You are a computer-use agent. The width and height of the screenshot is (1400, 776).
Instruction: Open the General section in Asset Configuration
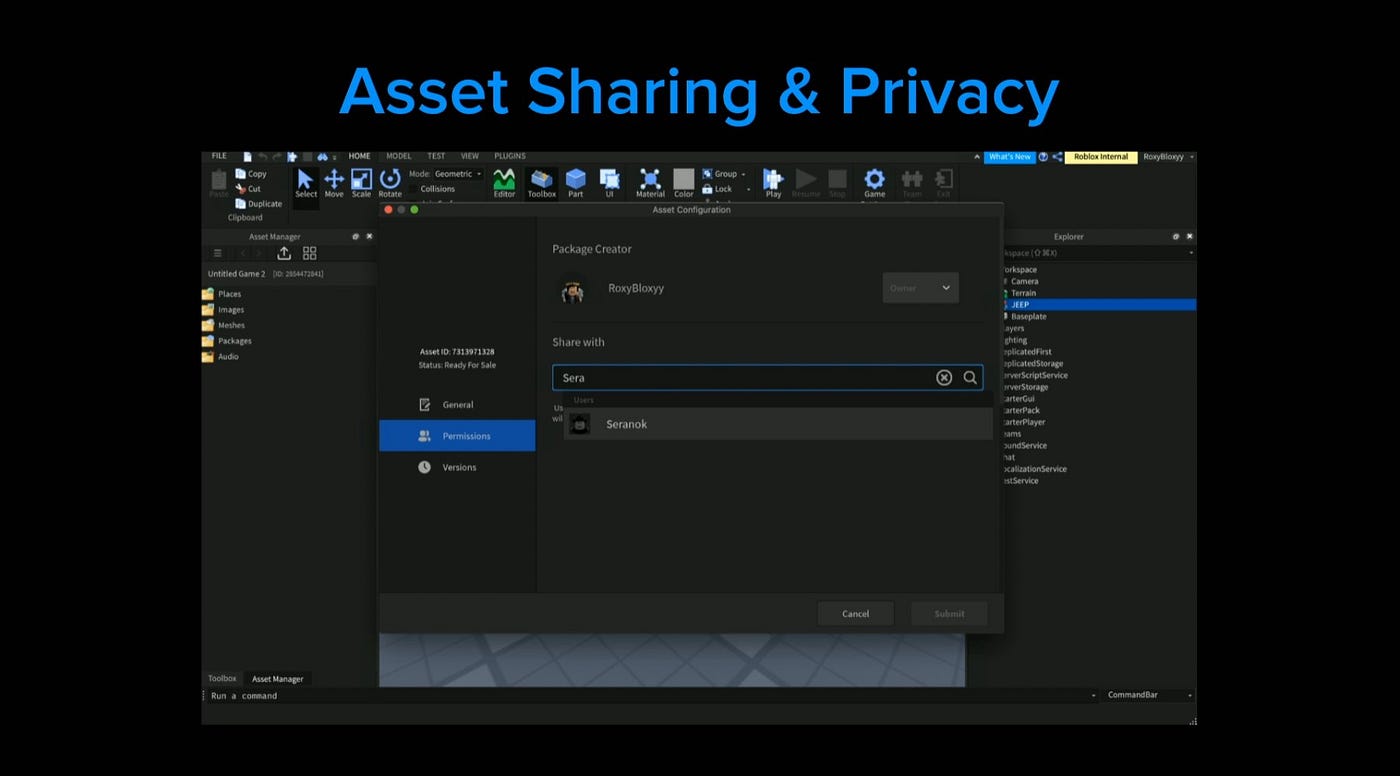click(x=457, y=405)
